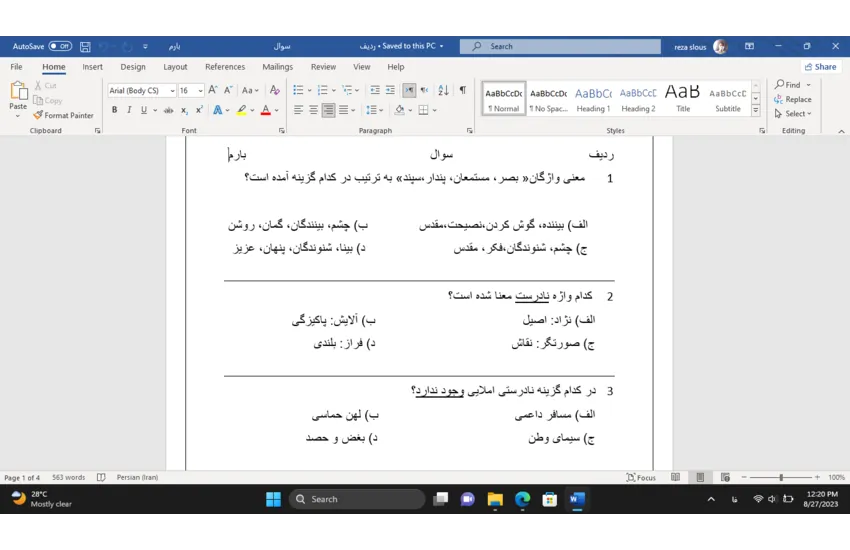Insert a bulleted list
Screen dimensions: 850x550
coord(298,90)
